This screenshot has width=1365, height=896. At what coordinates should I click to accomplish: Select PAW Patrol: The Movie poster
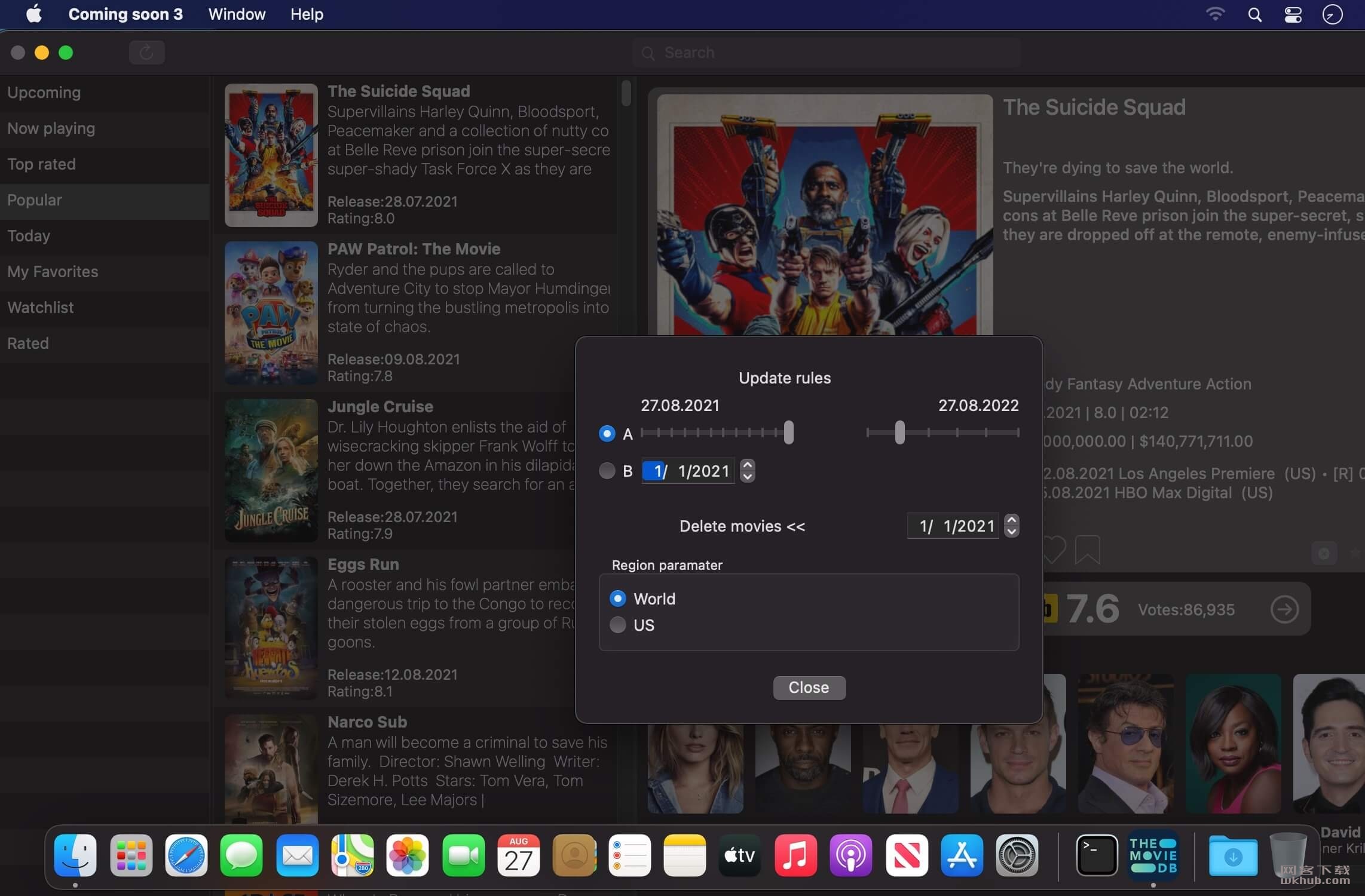pyautogui.click(x=271, y=313)
